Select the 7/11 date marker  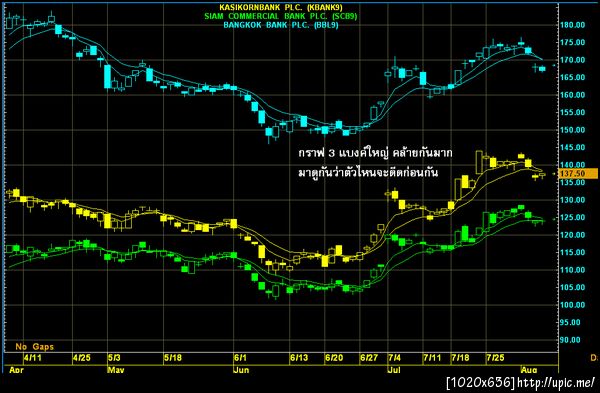[x=432, y=358]
